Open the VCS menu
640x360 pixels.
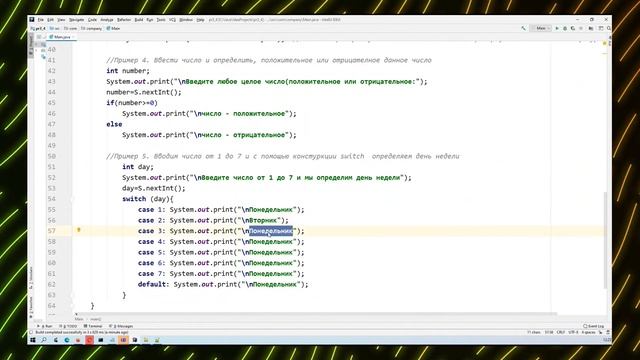(172, 20)
